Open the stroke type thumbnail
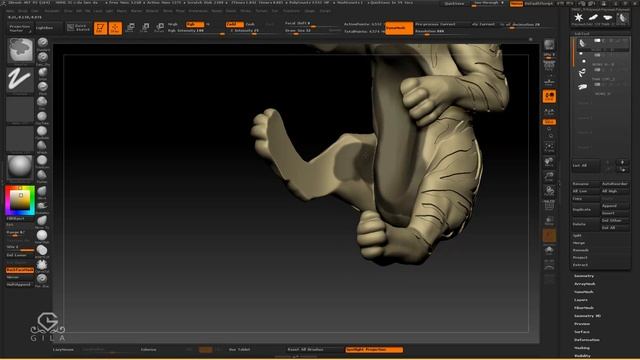The image size is (640, 360). [20, 80]
